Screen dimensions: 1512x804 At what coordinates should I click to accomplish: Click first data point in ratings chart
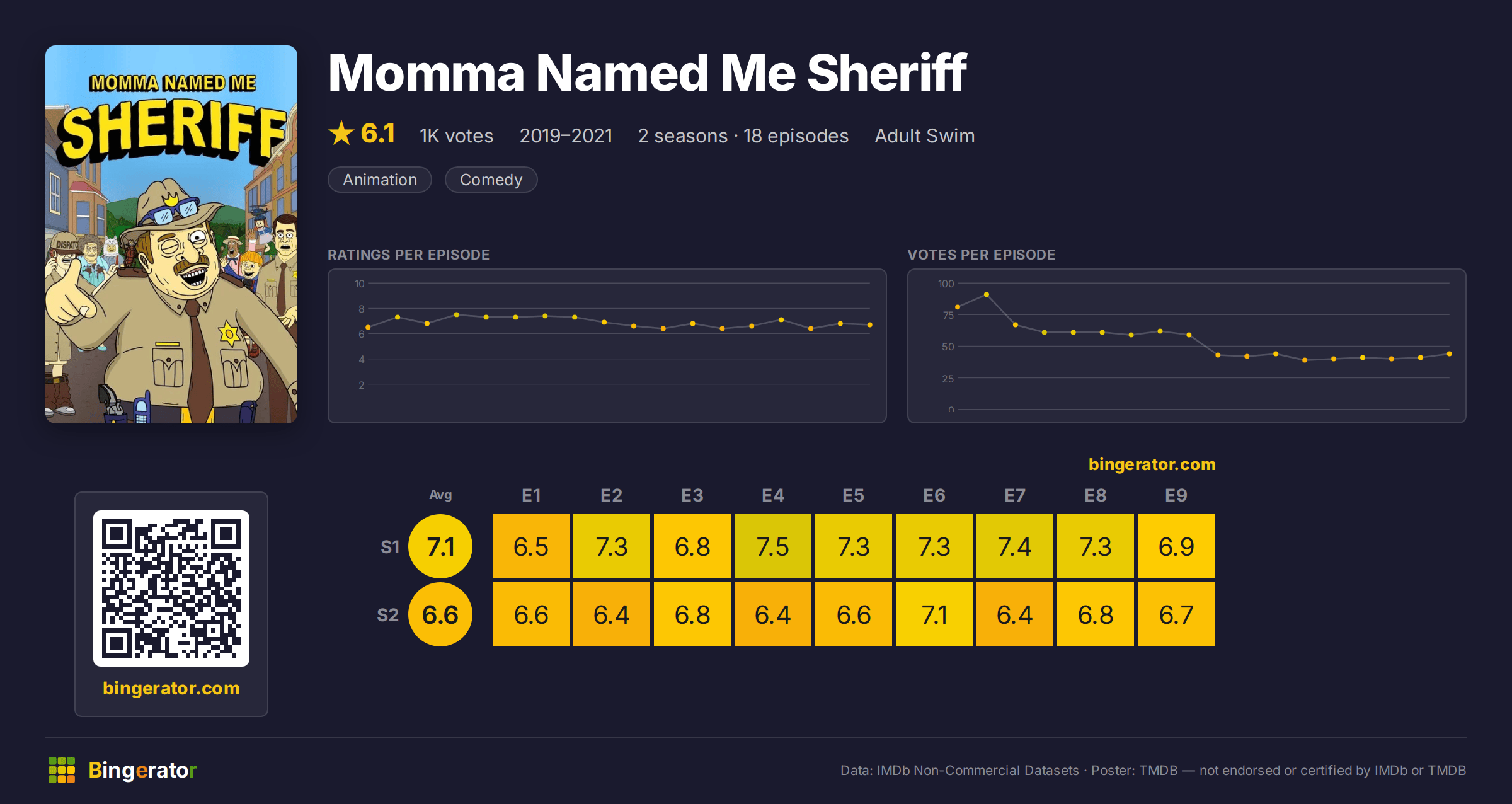(x=368, y=327)
